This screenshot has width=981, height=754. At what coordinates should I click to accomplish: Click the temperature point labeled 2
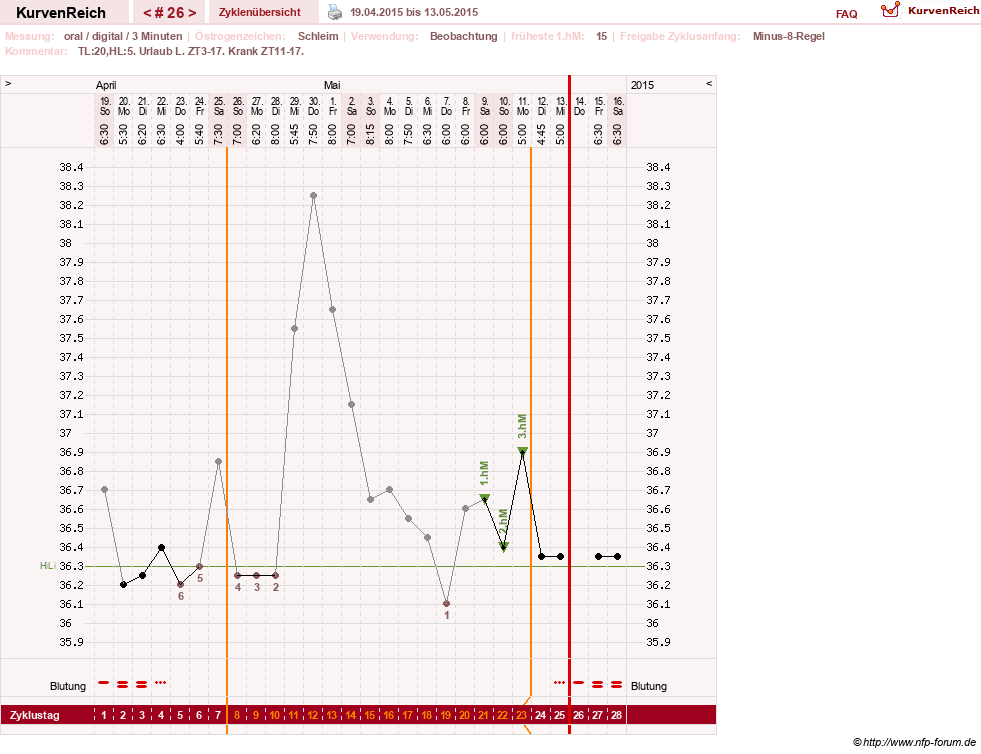point(276,576)
